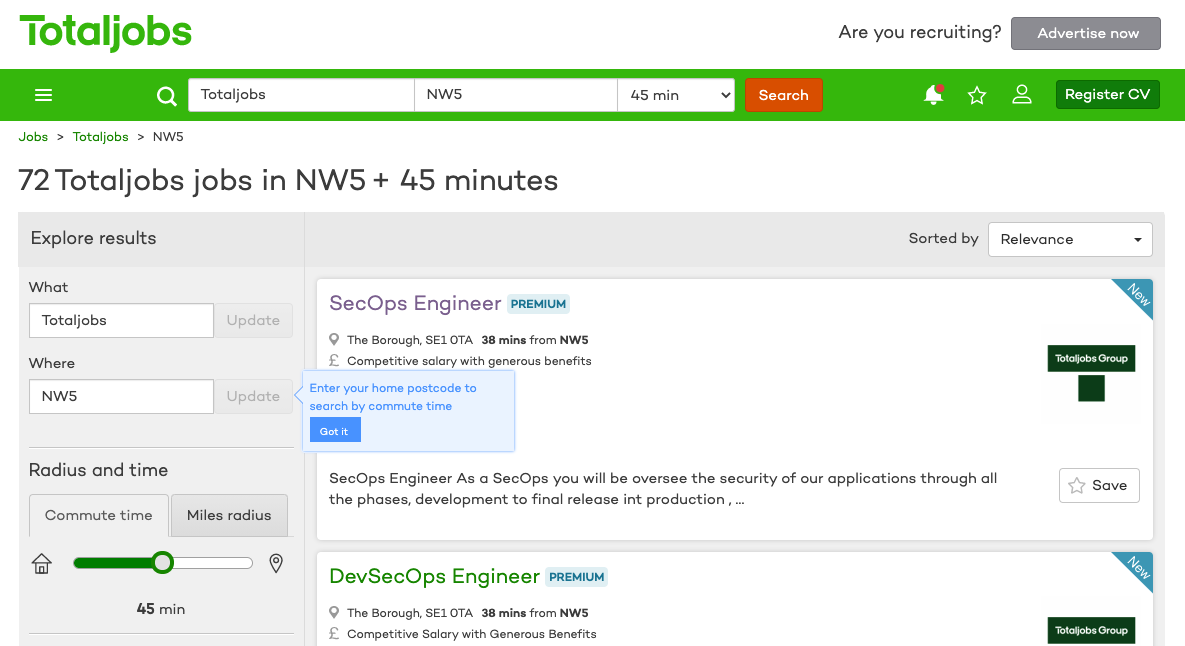Viewport: 1185px width, 646px height.
Task: Click the NW5 location field in top search bar
Action: pos(515,95)
